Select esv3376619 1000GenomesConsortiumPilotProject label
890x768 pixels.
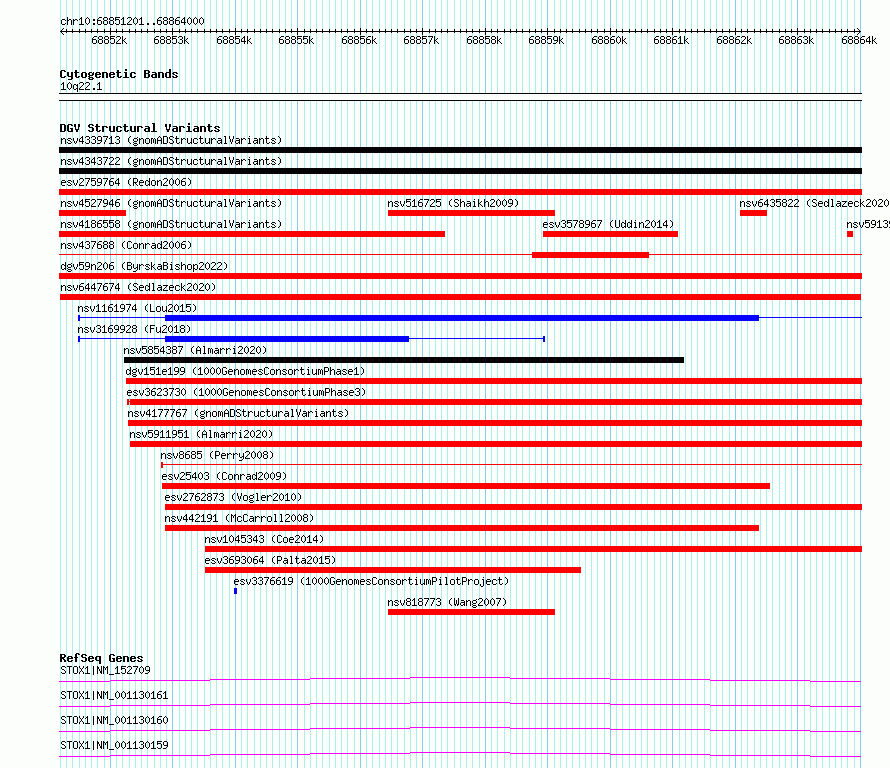click(x=371, y=581)
